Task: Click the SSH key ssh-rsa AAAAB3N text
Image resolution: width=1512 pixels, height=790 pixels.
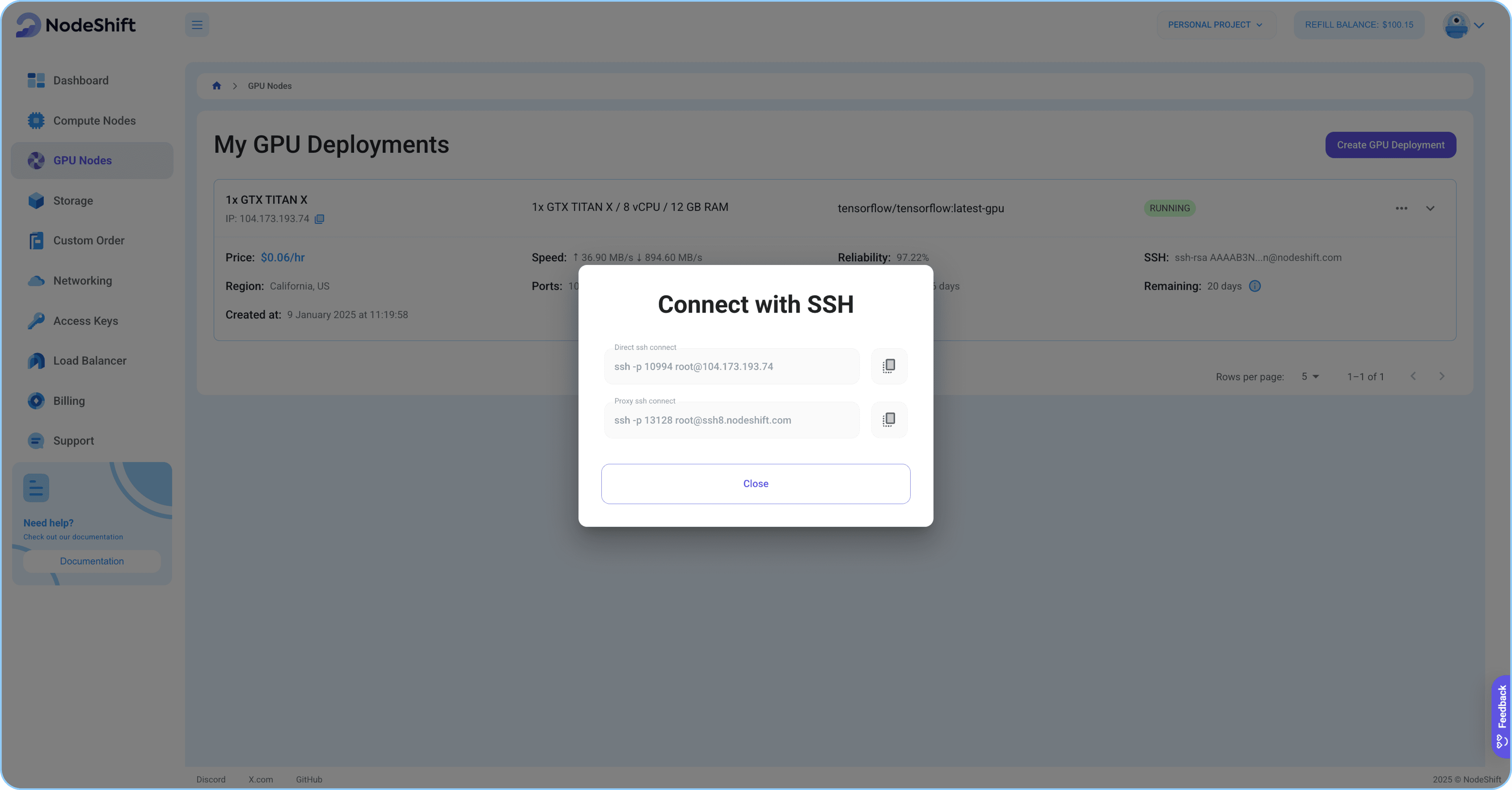Action: point(1258,257)
